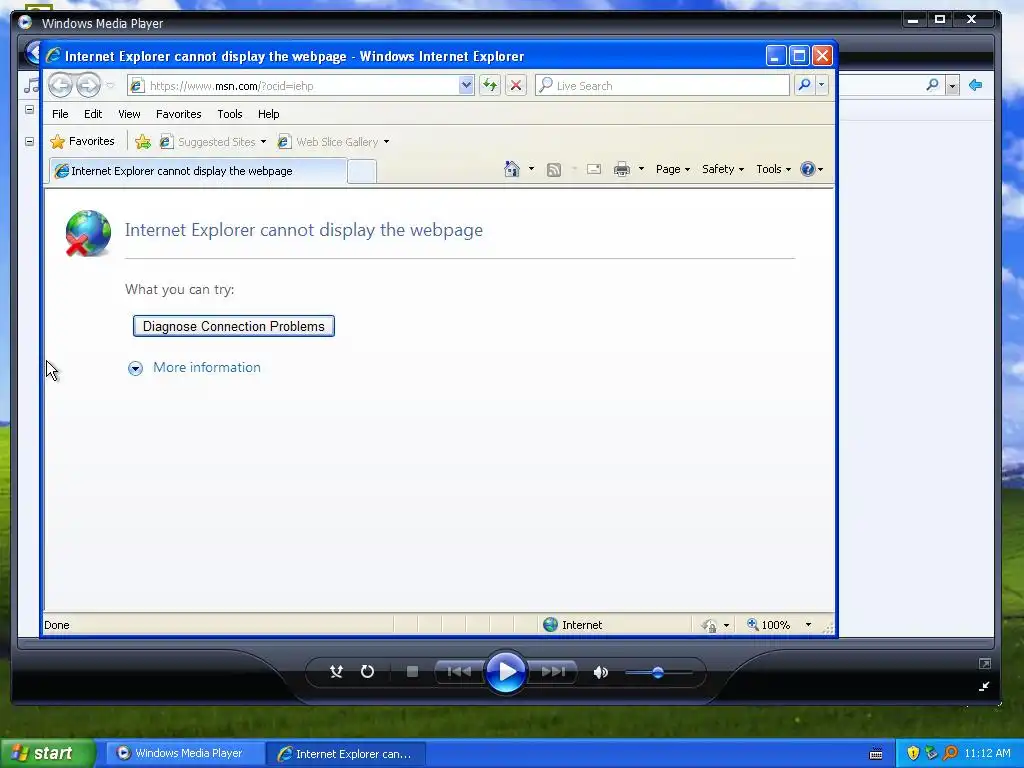Turn on repeat in Windows Media Player
This screenshot has width=1024, height=768.
tap(367, 671)
